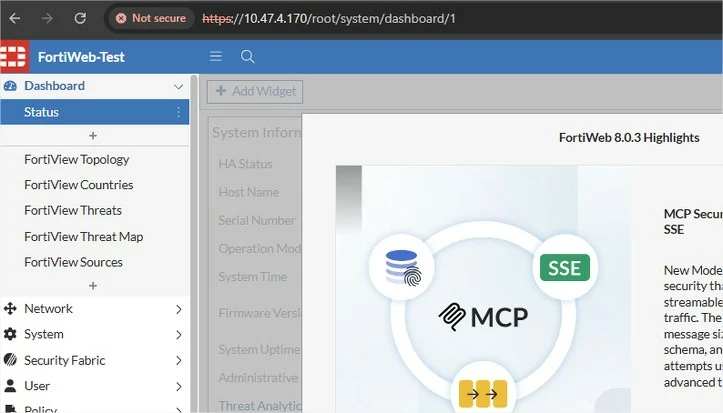Click the sidebar vertical scrollbar

(194, 243)
